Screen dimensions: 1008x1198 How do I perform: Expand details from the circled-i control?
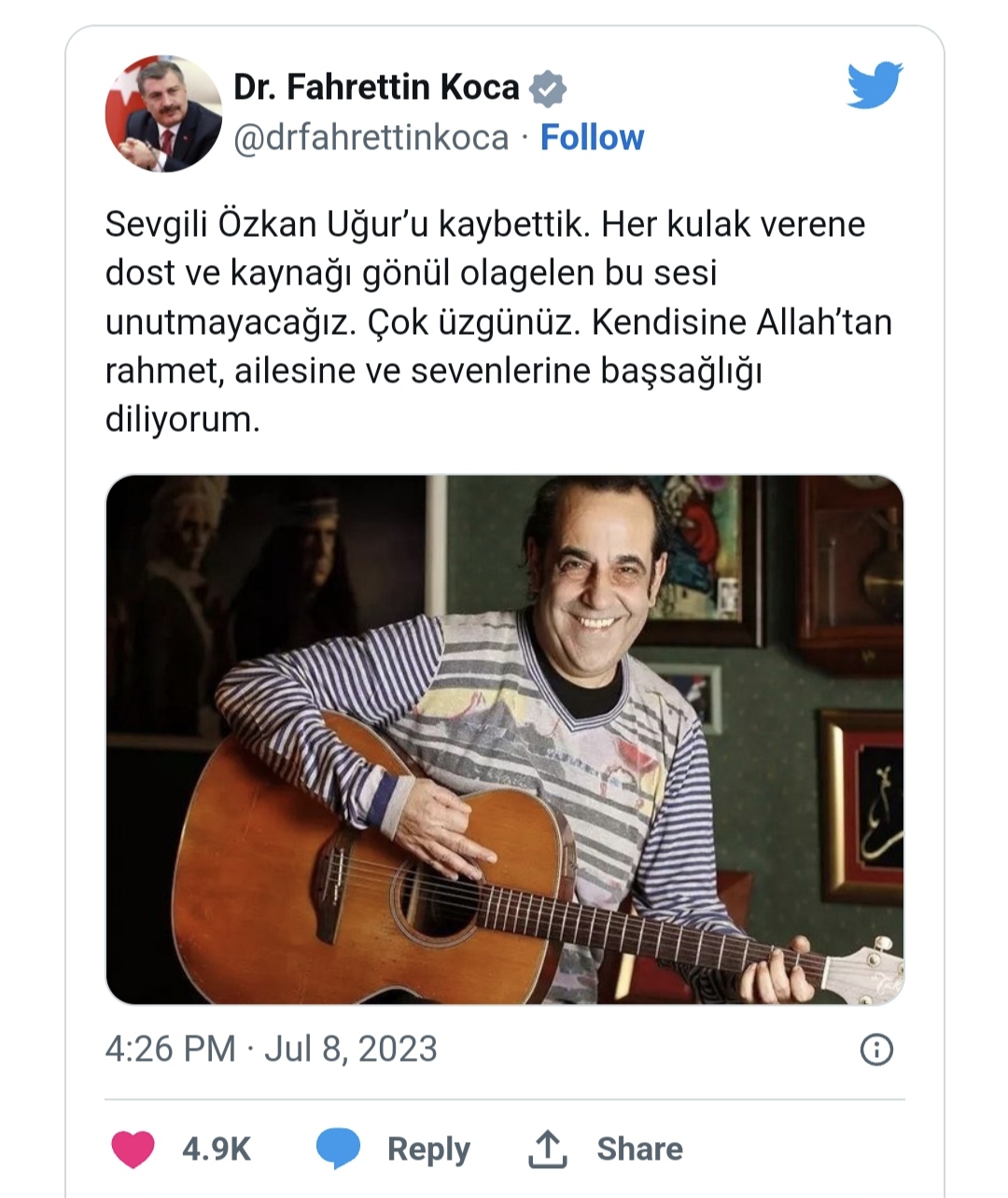[878, 1049]
